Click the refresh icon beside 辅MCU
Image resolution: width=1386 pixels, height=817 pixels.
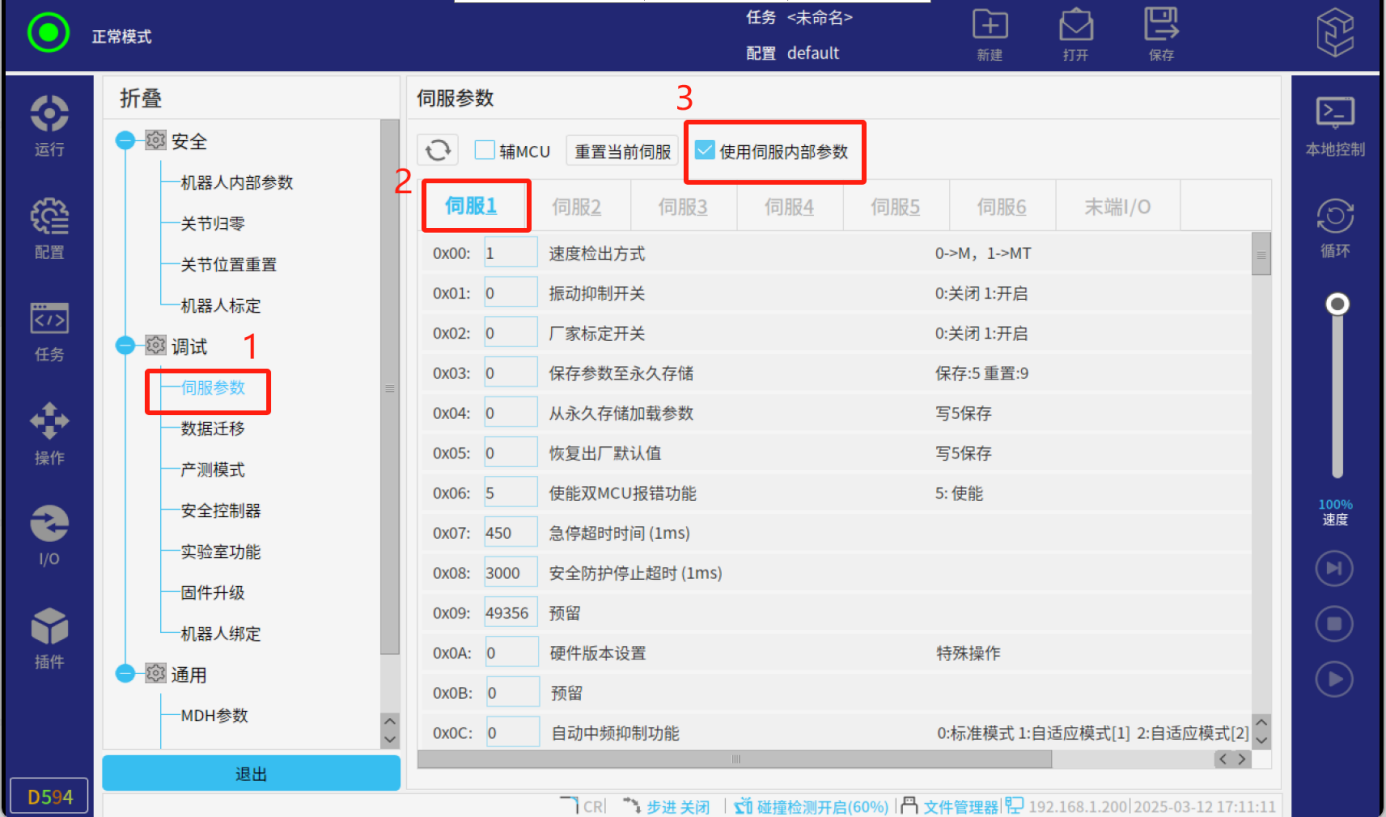(437, 151)
